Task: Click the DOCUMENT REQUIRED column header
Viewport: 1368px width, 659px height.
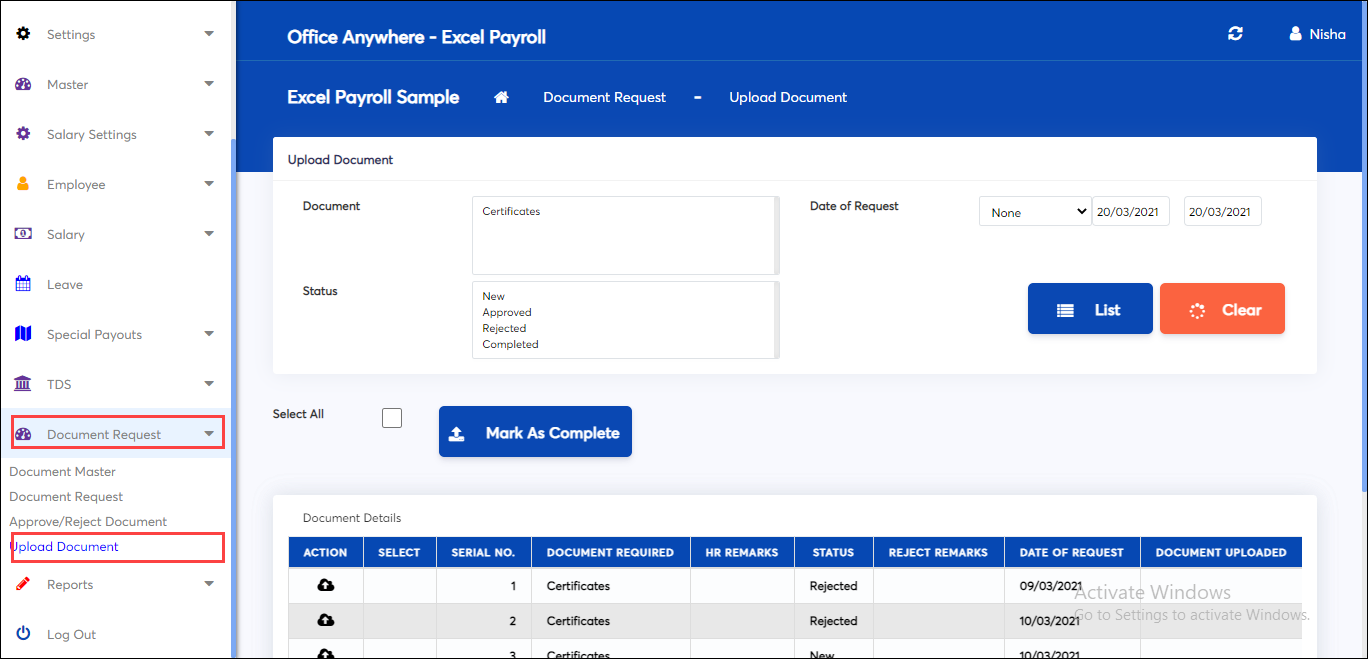Action: tap(611, 552)
